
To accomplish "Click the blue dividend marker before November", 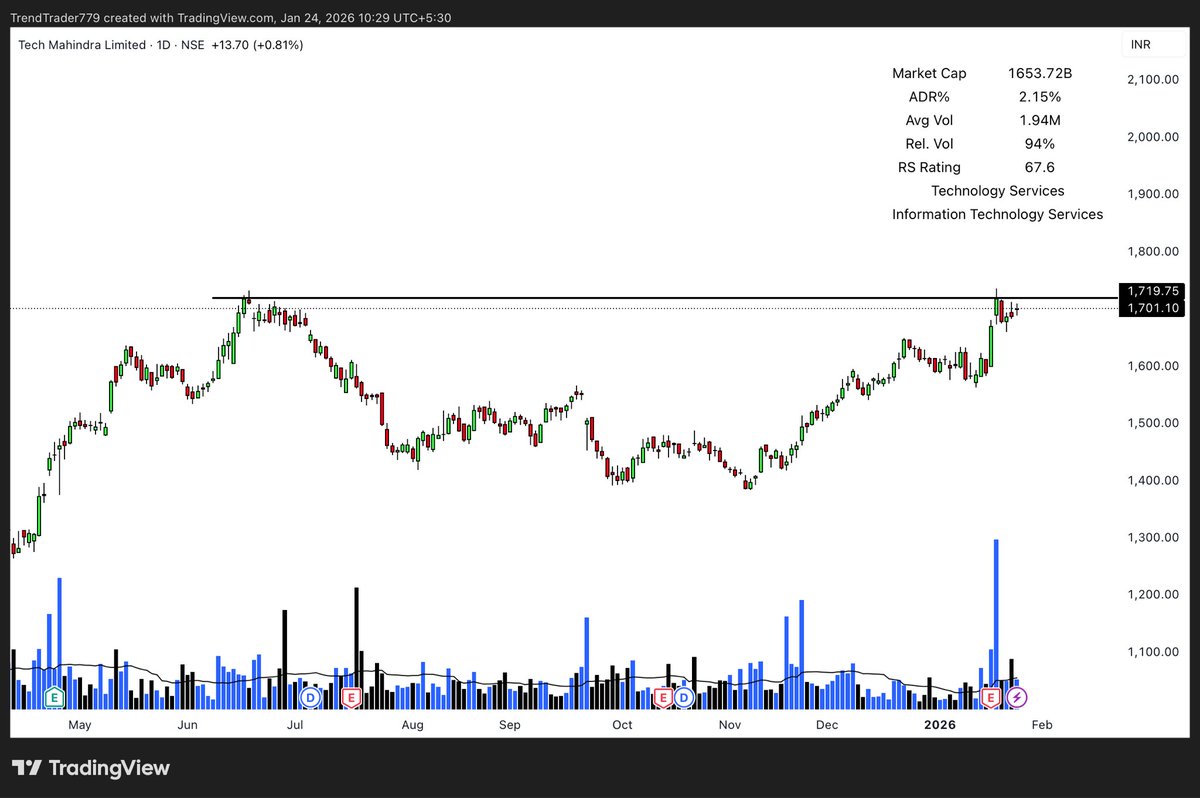I will click(x=684, y=696).
